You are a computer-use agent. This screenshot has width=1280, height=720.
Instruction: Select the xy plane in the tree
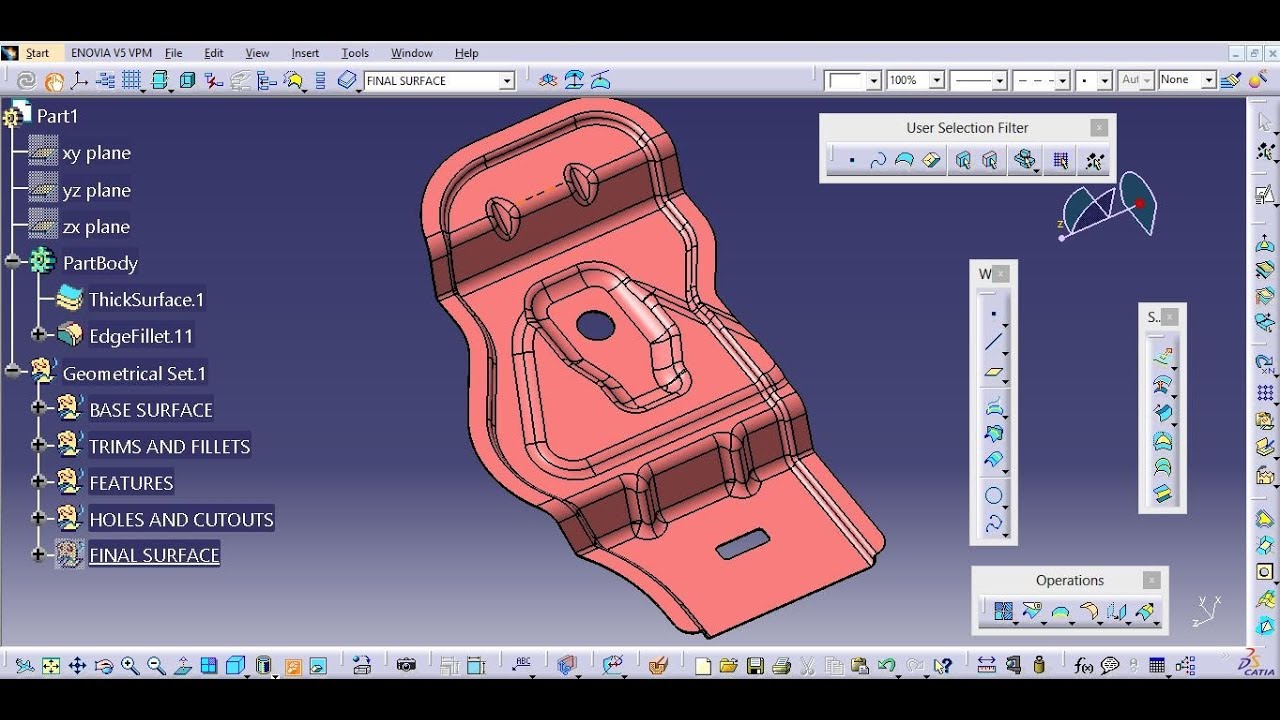click(x=96, y=153)
